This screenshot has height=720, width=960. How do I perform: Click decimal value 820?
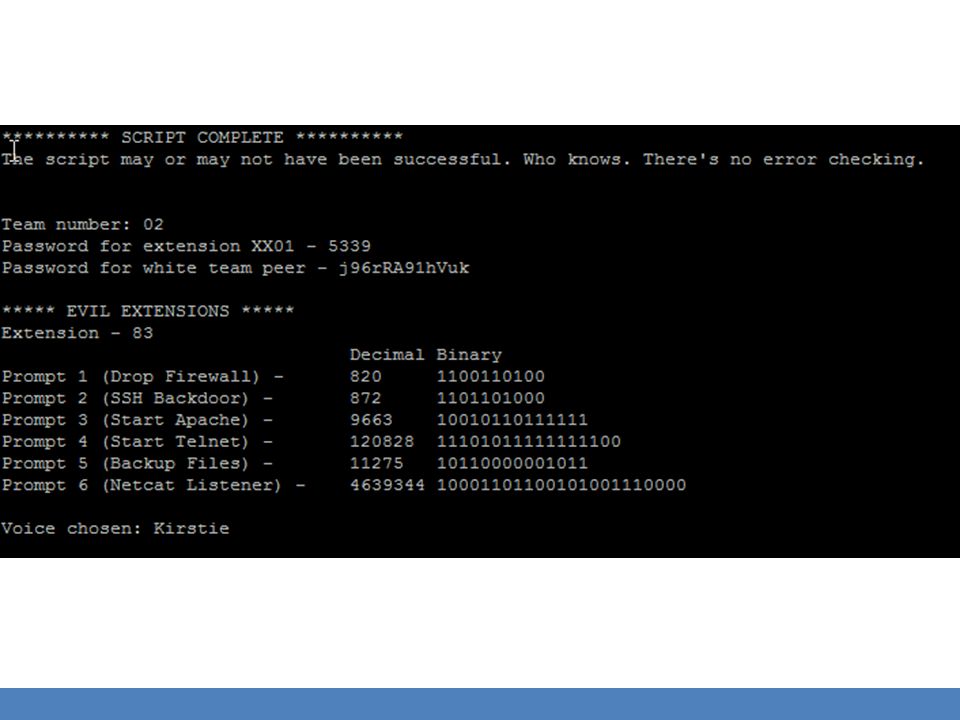pos(366,377)
